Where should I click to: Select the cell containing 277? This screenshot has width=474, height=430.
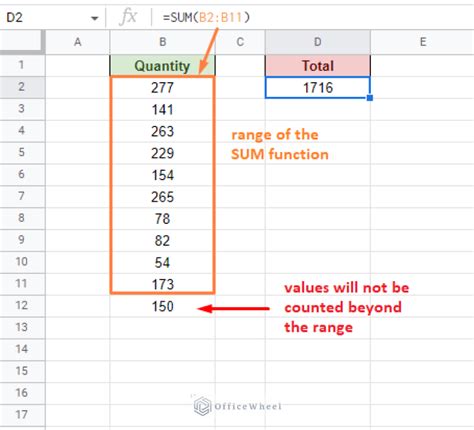pos(162,88)
